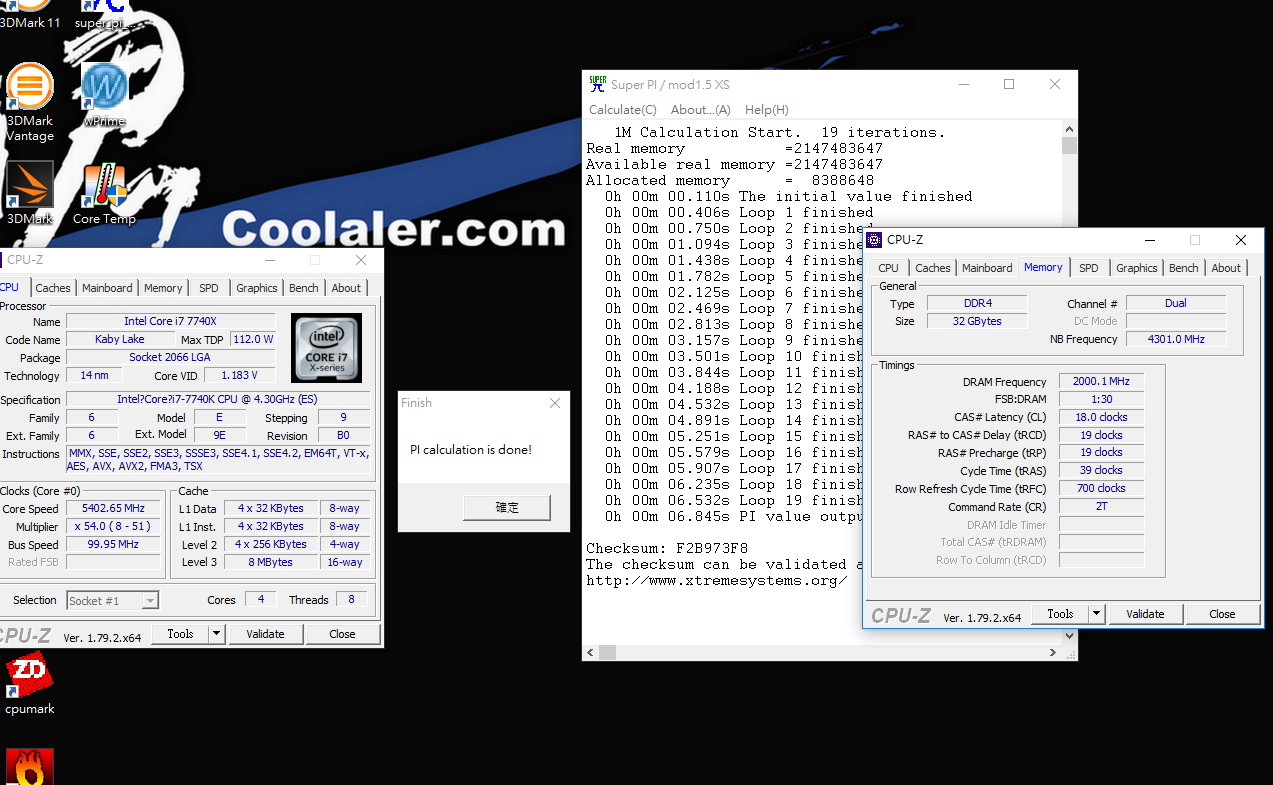Click the Multiplier value x 54.0

pyautogui.click(x=113, y=526)
